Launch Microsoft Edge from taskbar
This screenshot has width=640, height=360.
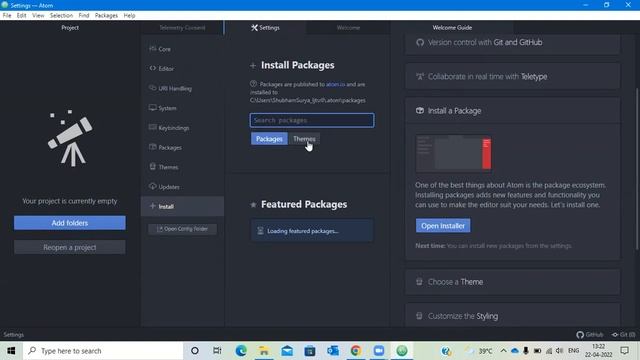click(x=241, y=351)
